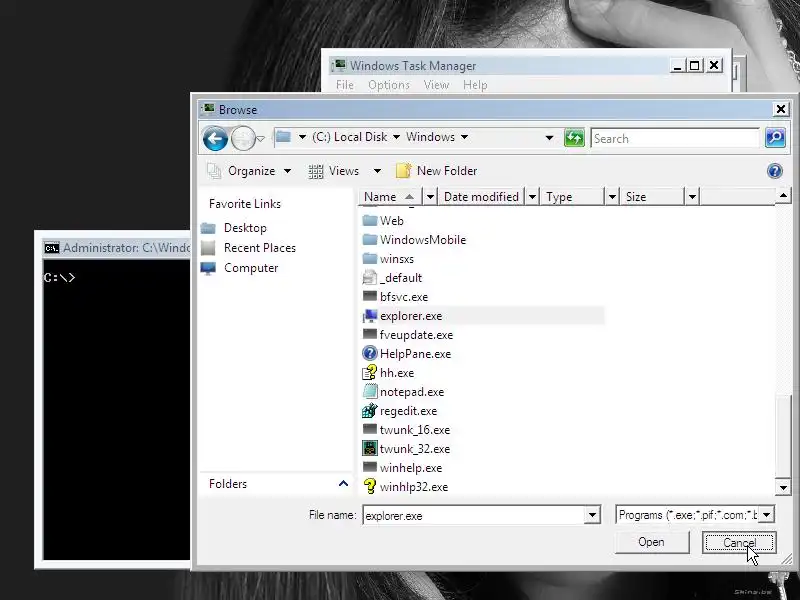Viewport: 800px width, 600px height.
Task: Open Help menu in Task Manager
Action: click(x=475, y=85)
